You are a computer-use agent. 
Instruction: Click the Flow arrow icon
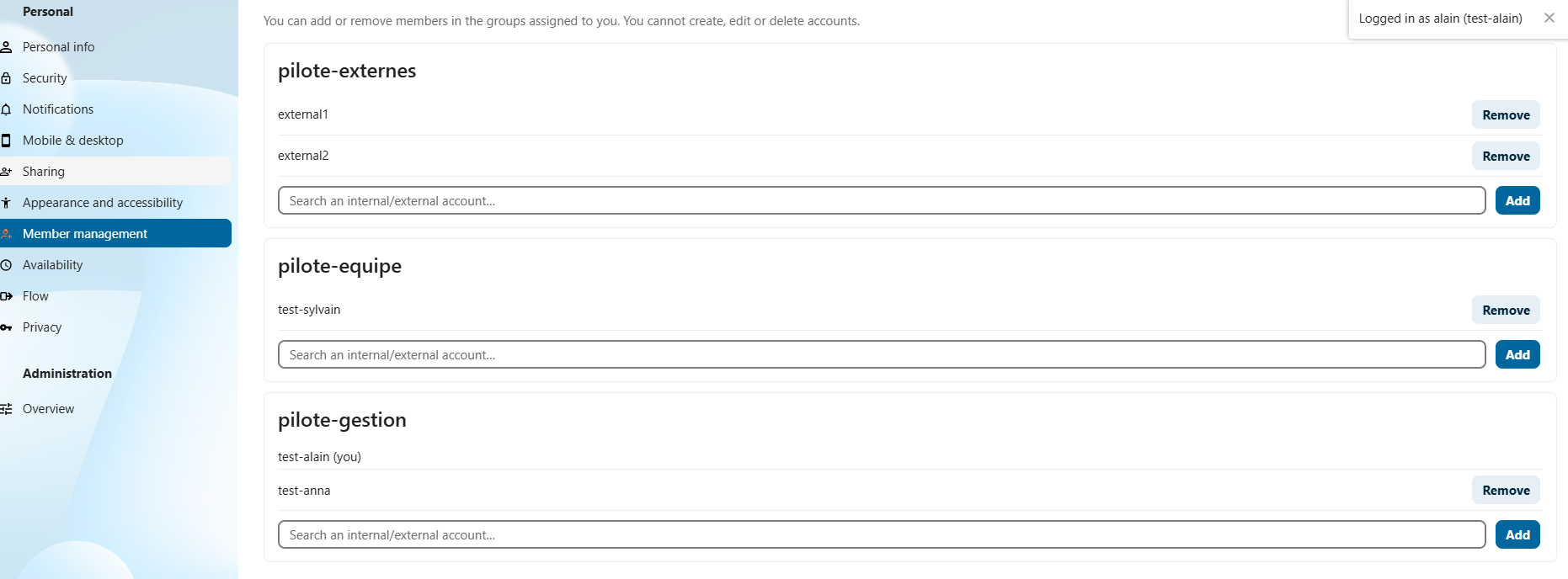click(6, 296)
